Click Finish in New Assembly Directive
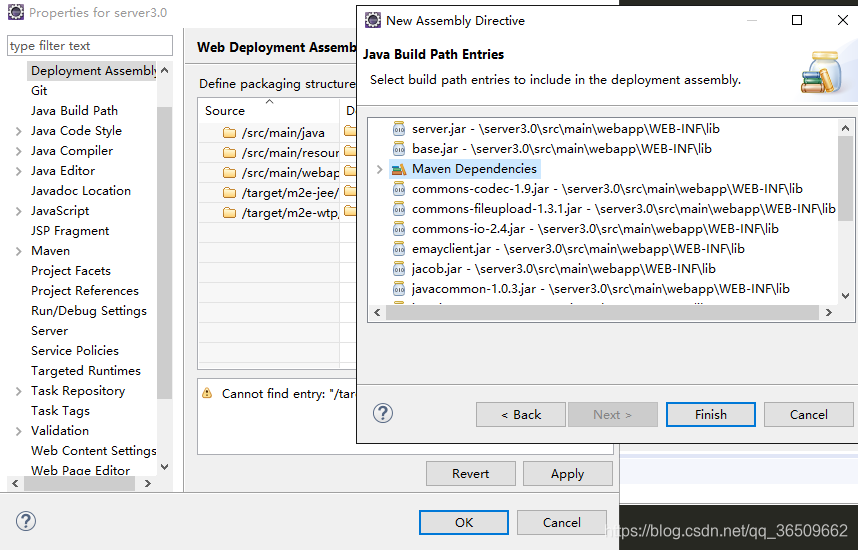 (711, 414)
